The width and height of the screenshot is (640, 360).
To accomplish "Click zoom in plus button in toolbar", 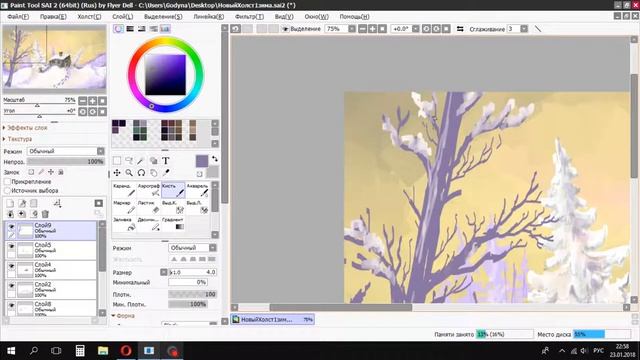I will coord(372,29).
